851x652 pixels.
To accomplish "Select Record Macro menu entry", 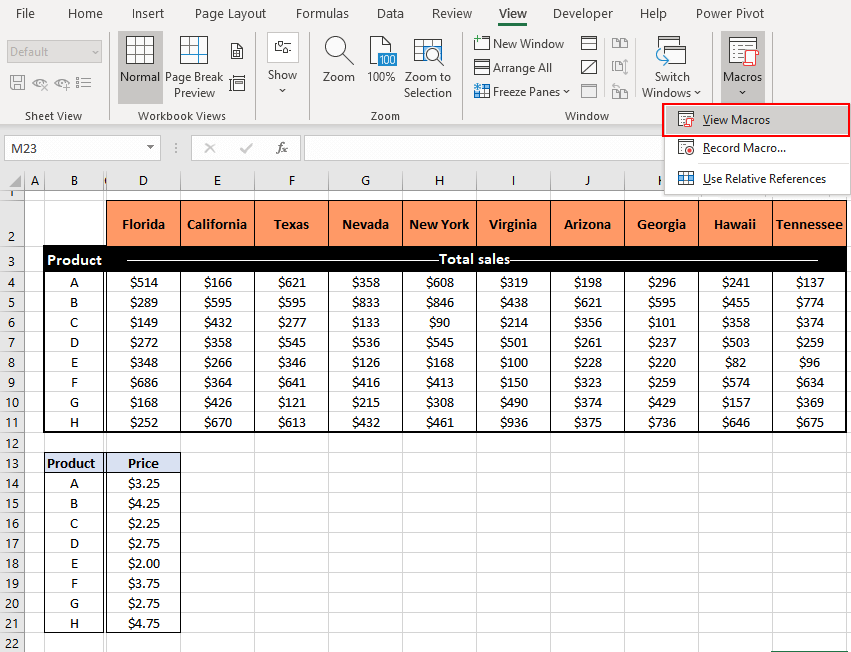I will [x=743, y=148].
